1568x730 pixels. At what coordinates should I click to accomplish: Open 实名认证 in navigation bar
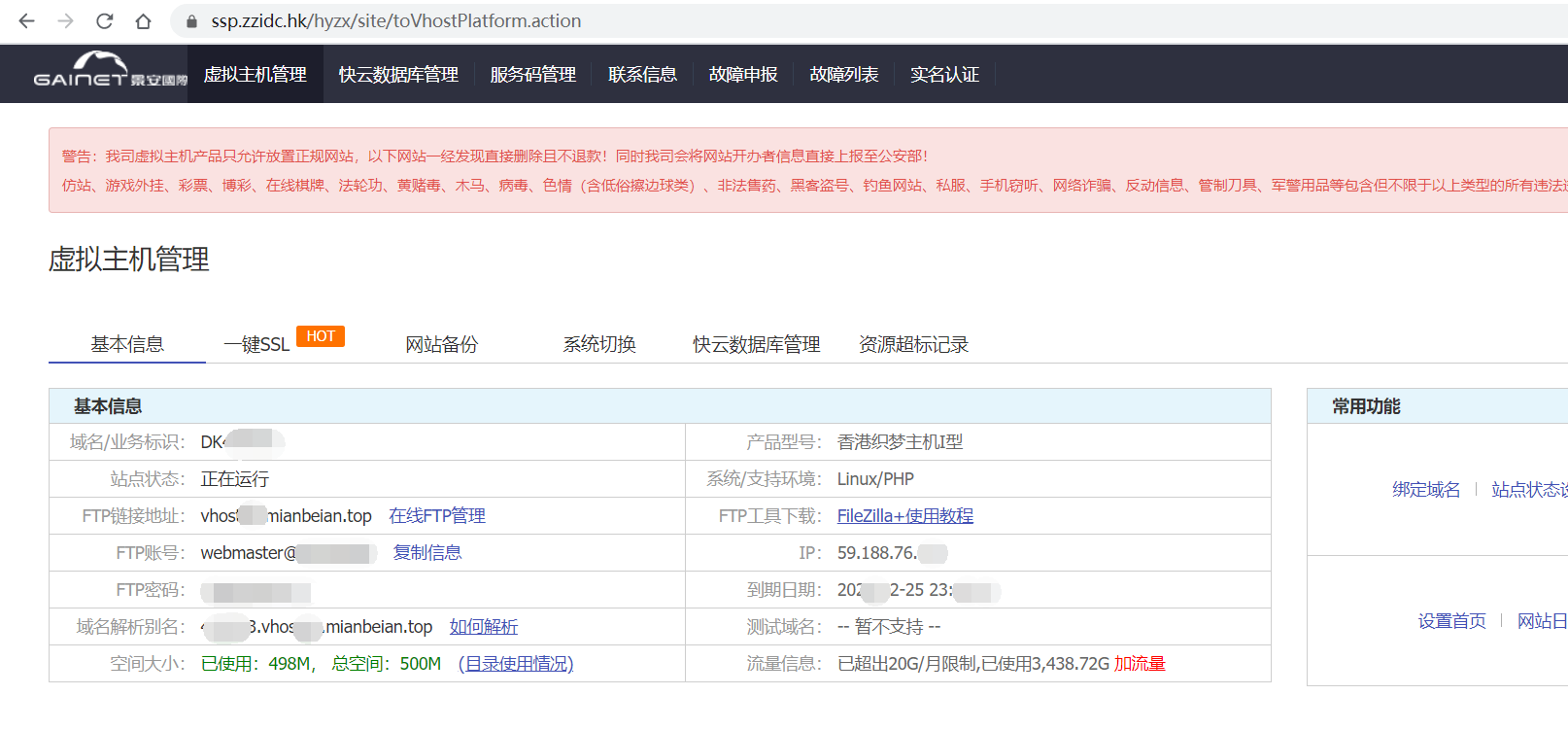point(943,75)
